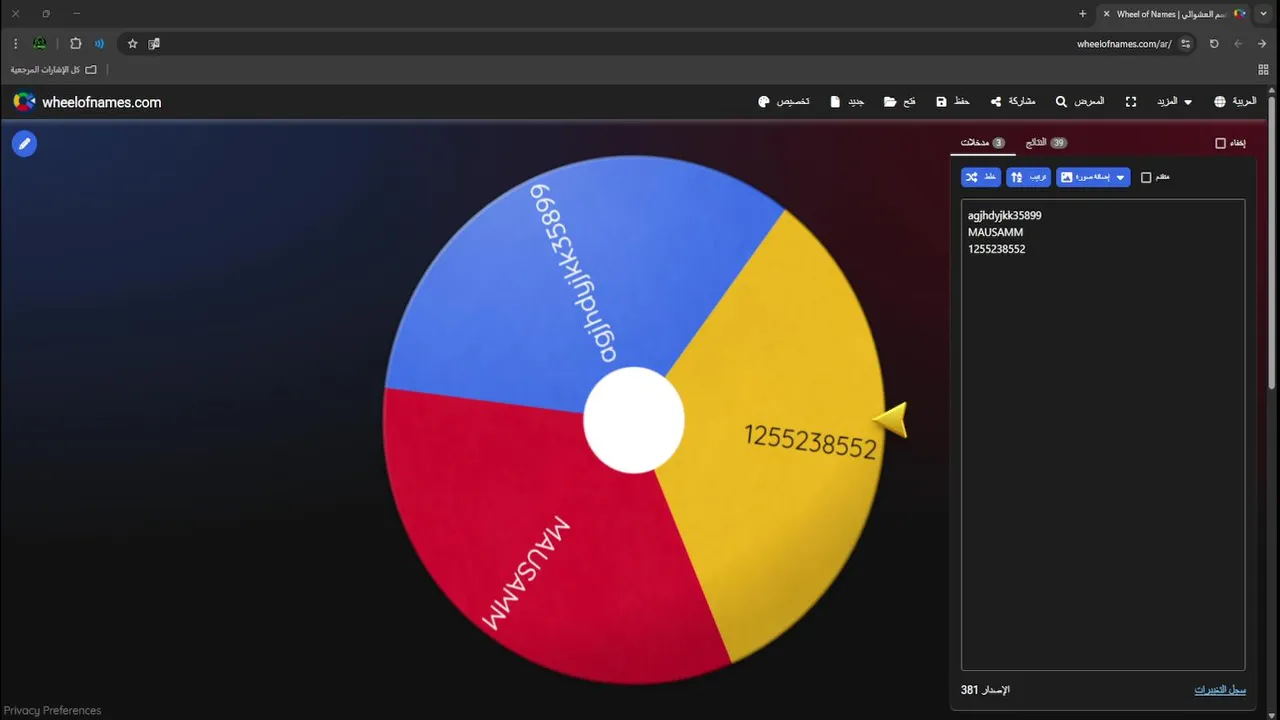Click the browser address bar URL
Viewport: 1280px width, 720px height.
1123,44
